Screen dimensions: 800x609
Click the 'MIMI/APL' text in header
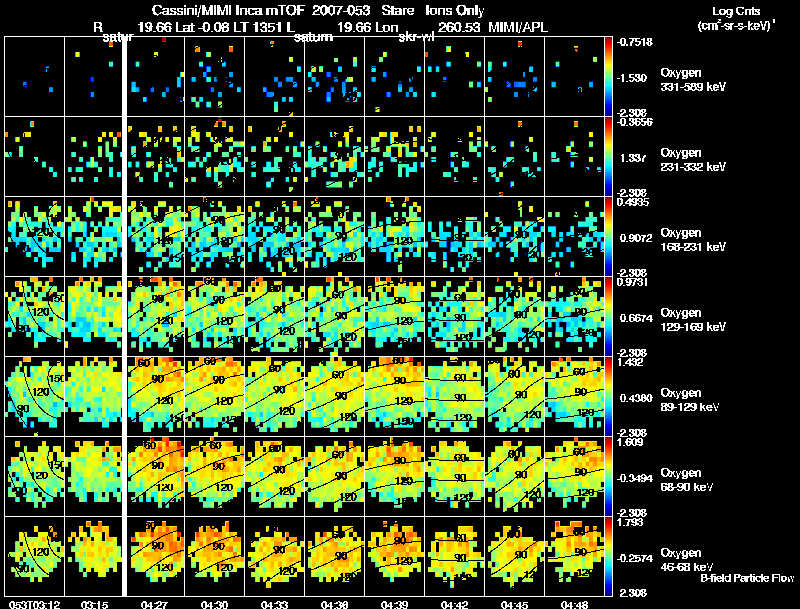coord(518,27)
